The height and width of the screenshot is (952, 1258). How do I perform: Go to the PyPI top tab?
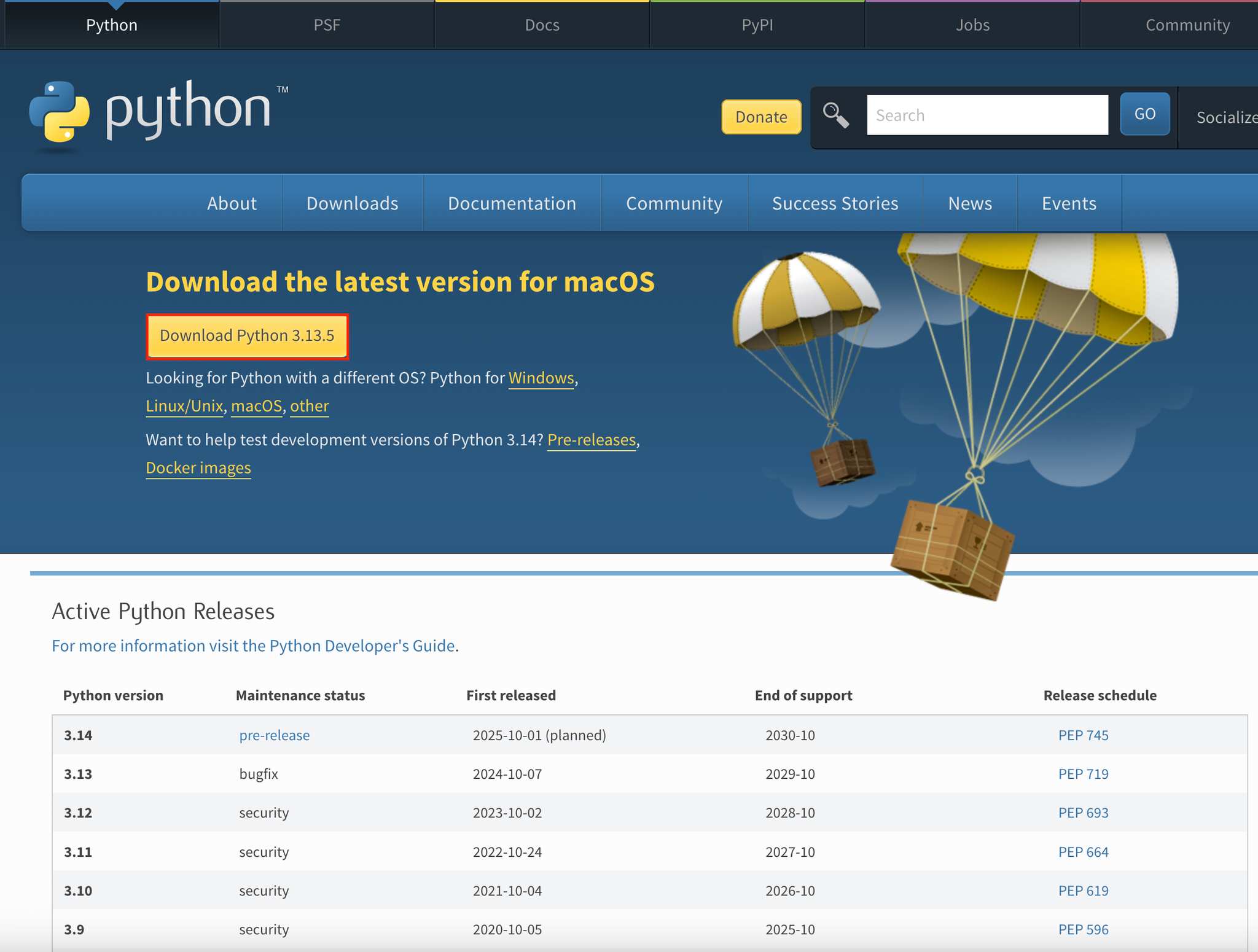click(757, 25)
